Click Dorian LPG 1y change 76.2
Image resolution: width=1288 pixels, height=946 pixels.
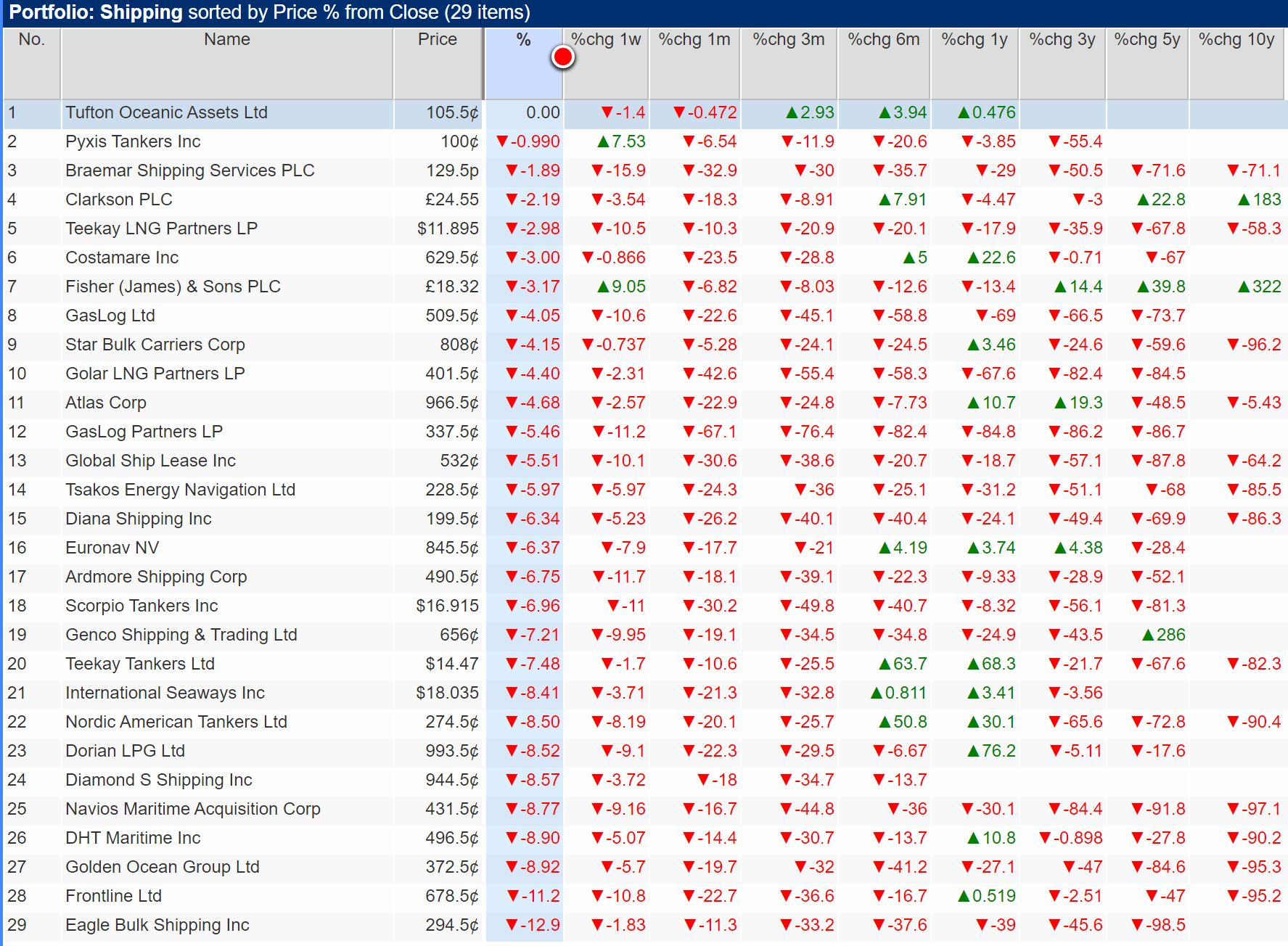click(x=991, y=751)
